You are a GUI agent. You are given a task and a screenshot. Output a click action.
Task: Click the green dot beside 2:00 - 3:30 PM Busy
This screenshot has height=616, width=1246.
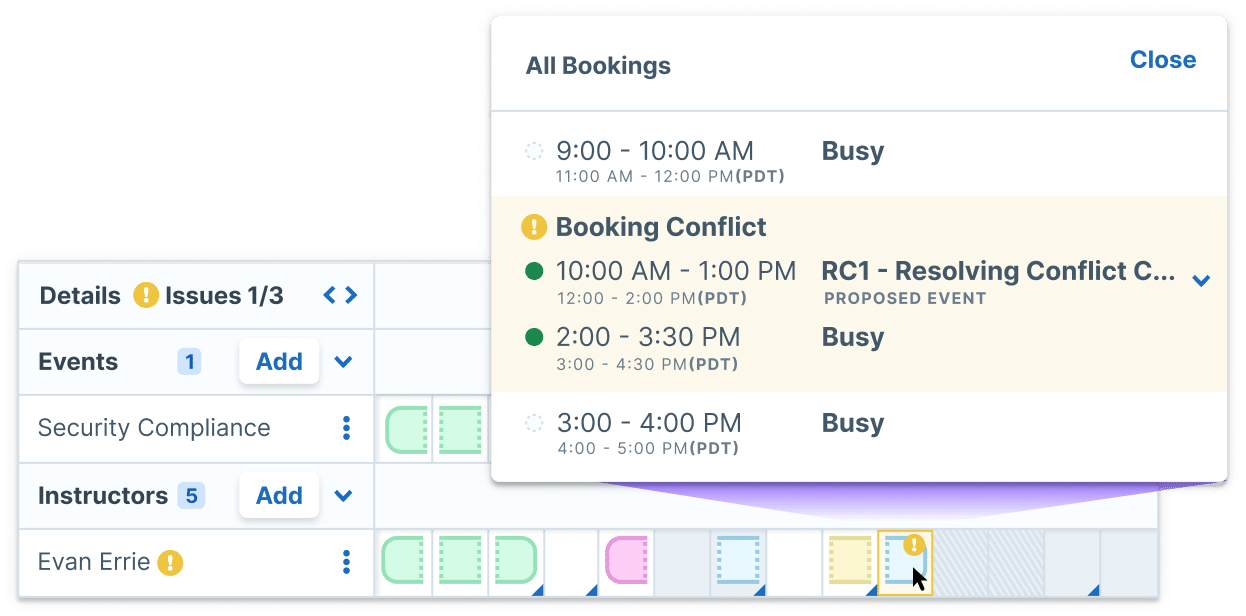point(534,336)
